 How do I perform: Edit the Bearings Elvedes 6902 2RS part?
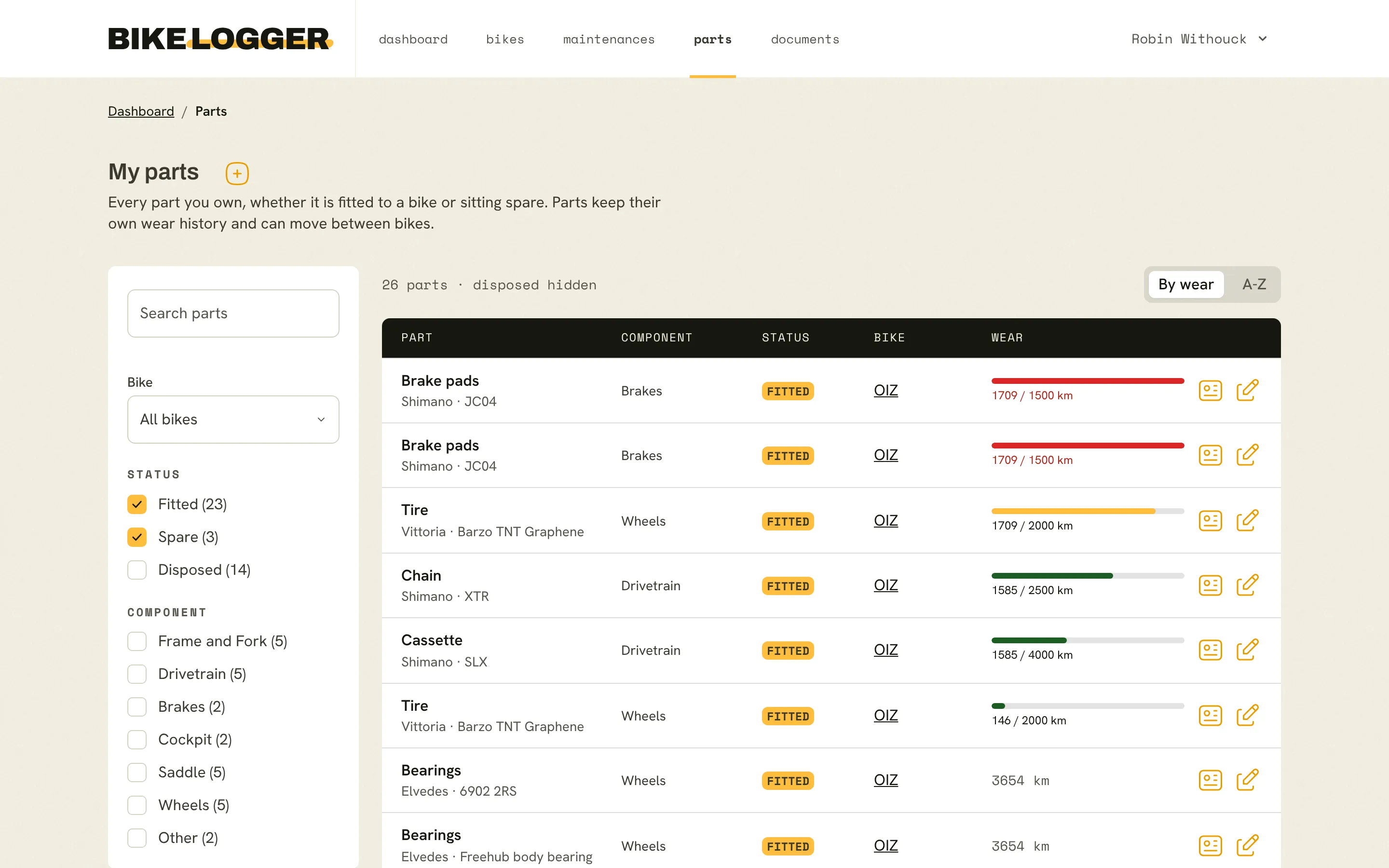point(1247,780)
